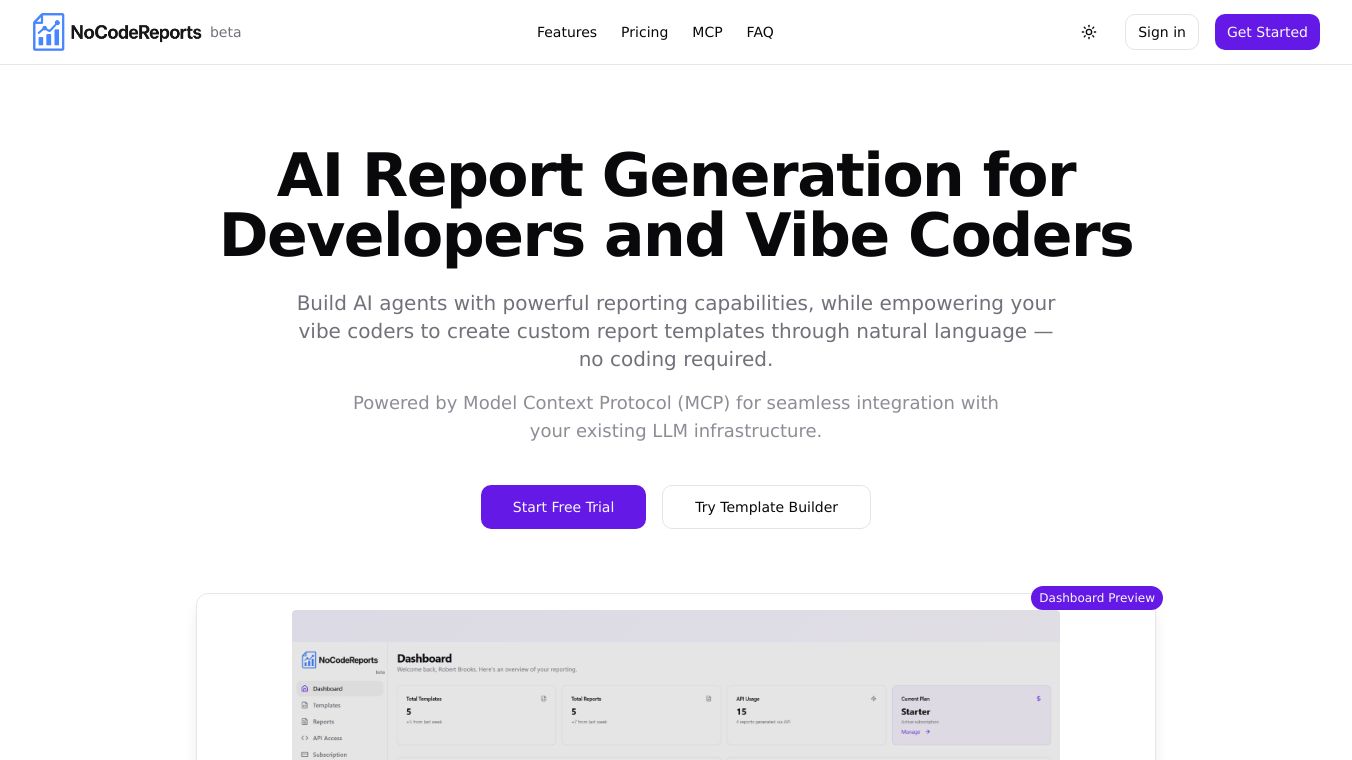Screen dimensions: 1352x760
Task: Click the 'AI Report Generation for' headline text
Action: pyautogui.click(x=676, y=175)
